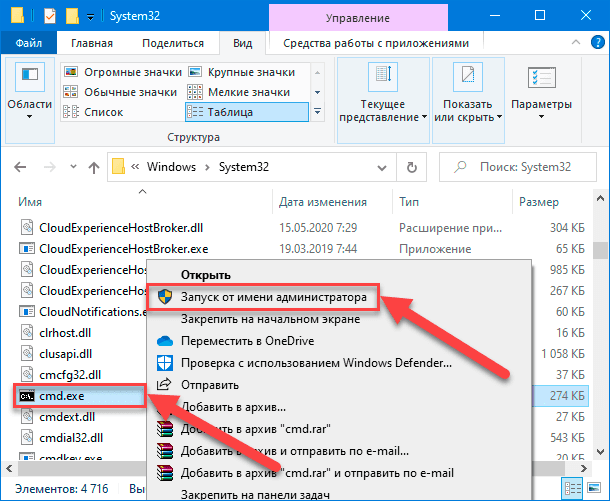Image resolution: width=610 pixels, height=501 pixels.
Task: Switch to large thumbnails status icon
Action: coord(594,488)
